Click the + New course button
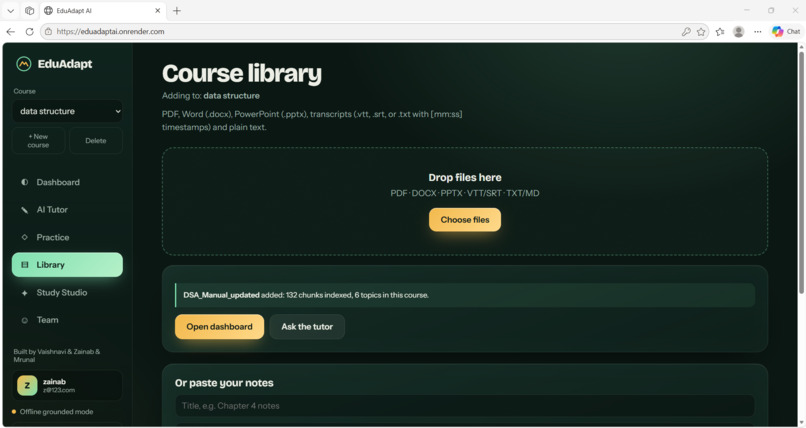 point(39,141)
